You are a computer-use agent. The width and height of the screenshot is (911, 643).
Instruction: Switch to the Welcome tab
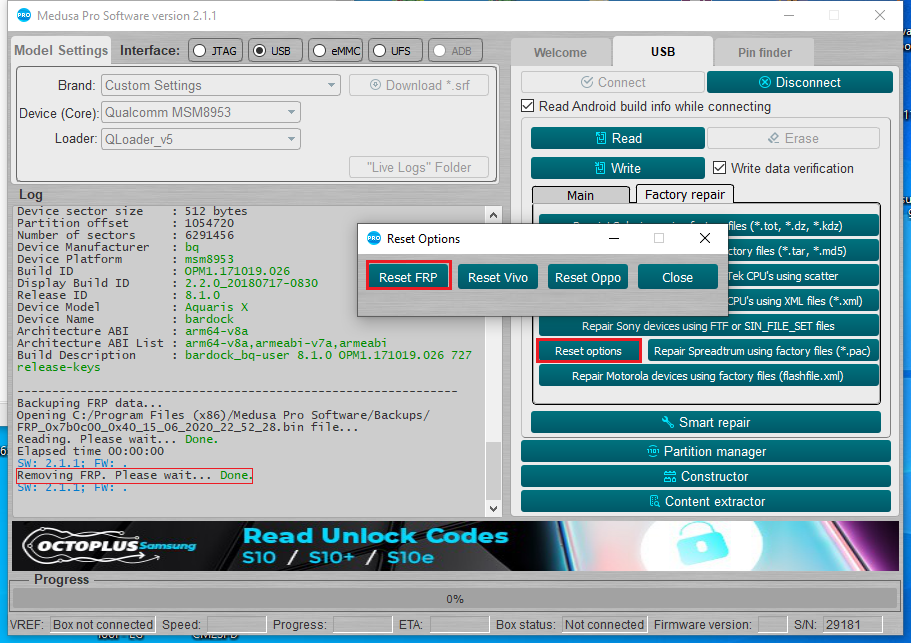[561, 53]
